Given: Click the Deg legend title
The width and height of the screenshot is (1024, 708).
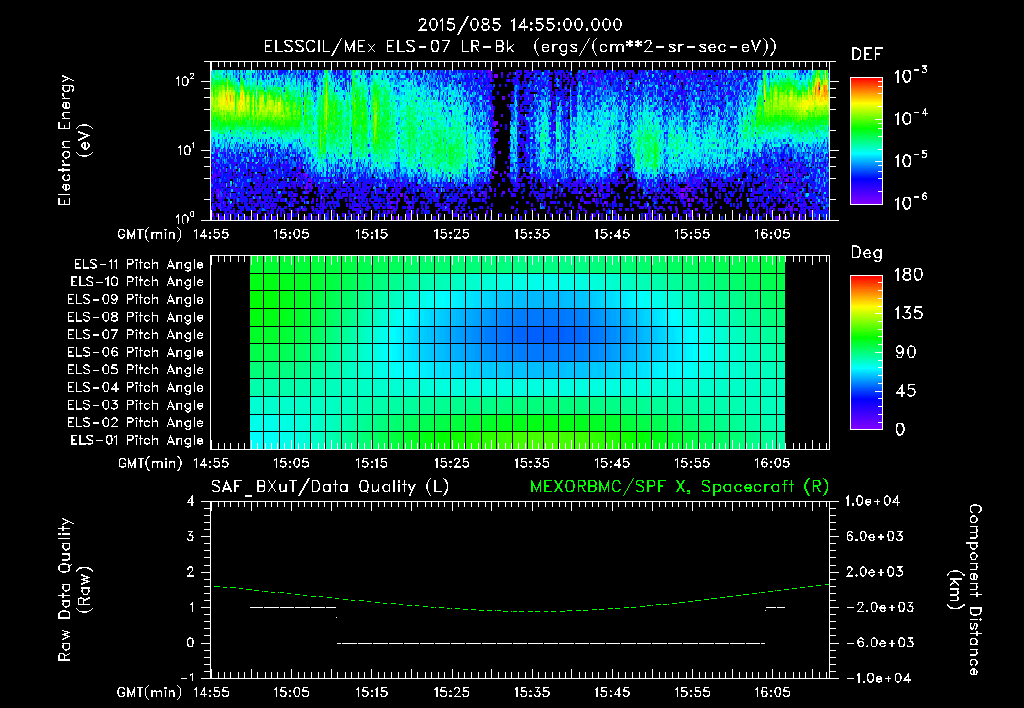Looking at the screenshot, I should [x=867, y=253].
